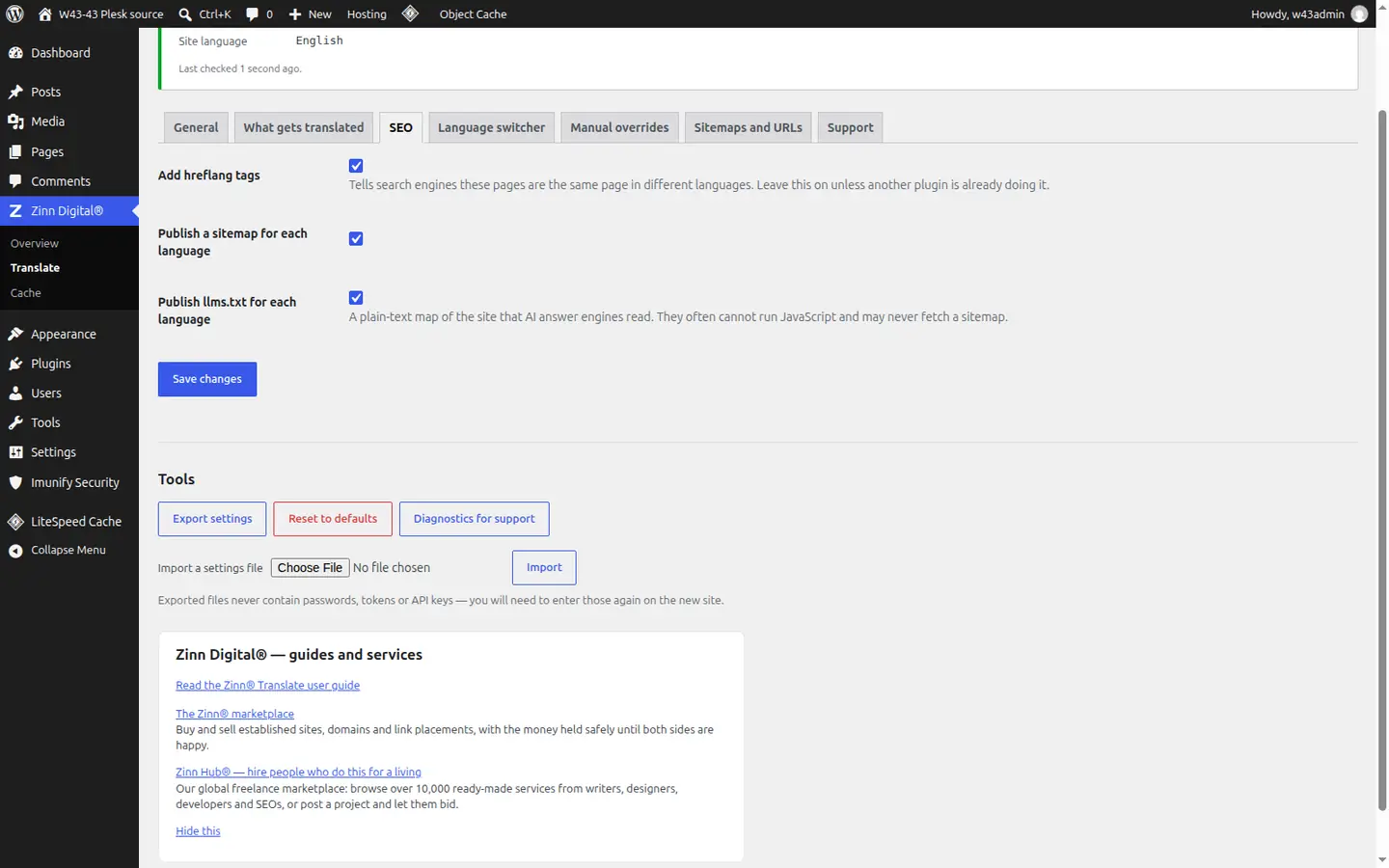Click the Import button
This screenshot has width=1389, height=868.
tap(544, 568)
